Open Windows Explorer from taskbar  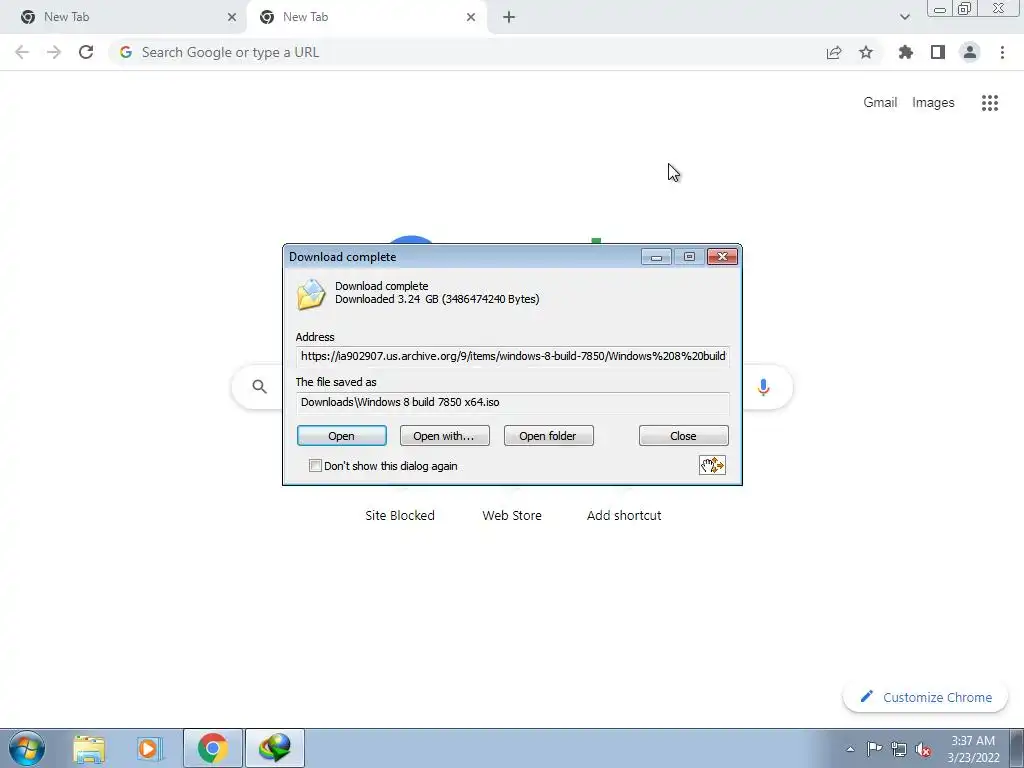(89, 748)
